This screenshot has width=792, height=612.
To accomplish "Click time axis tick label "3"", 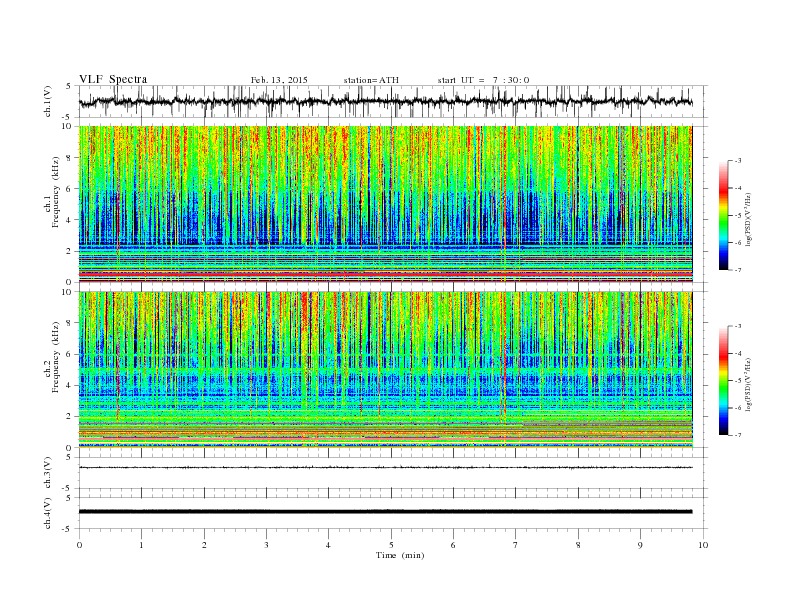I will pos(266,545).
